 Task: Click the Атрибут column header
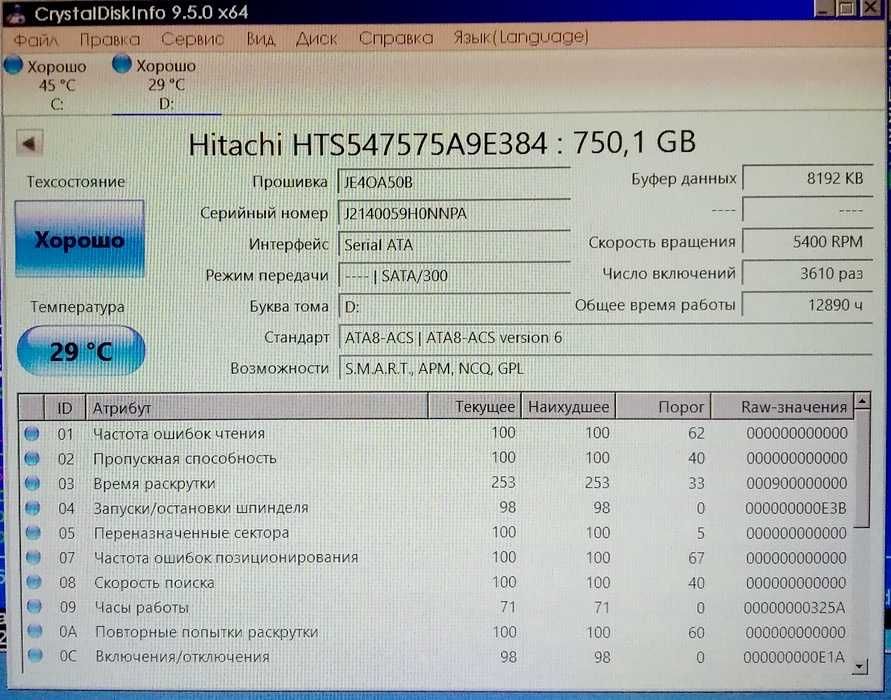click(256, 407)
